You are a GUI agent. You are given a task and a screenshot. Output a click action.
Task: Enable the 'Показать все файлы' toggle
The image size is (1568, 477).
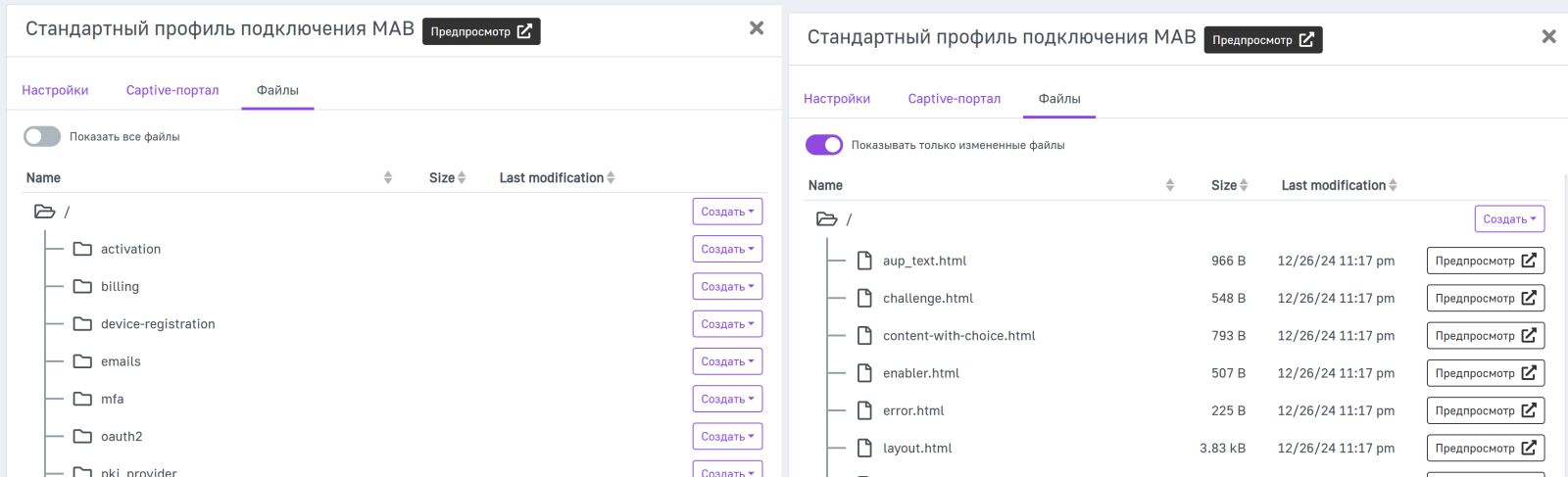[x=42, y=137]
